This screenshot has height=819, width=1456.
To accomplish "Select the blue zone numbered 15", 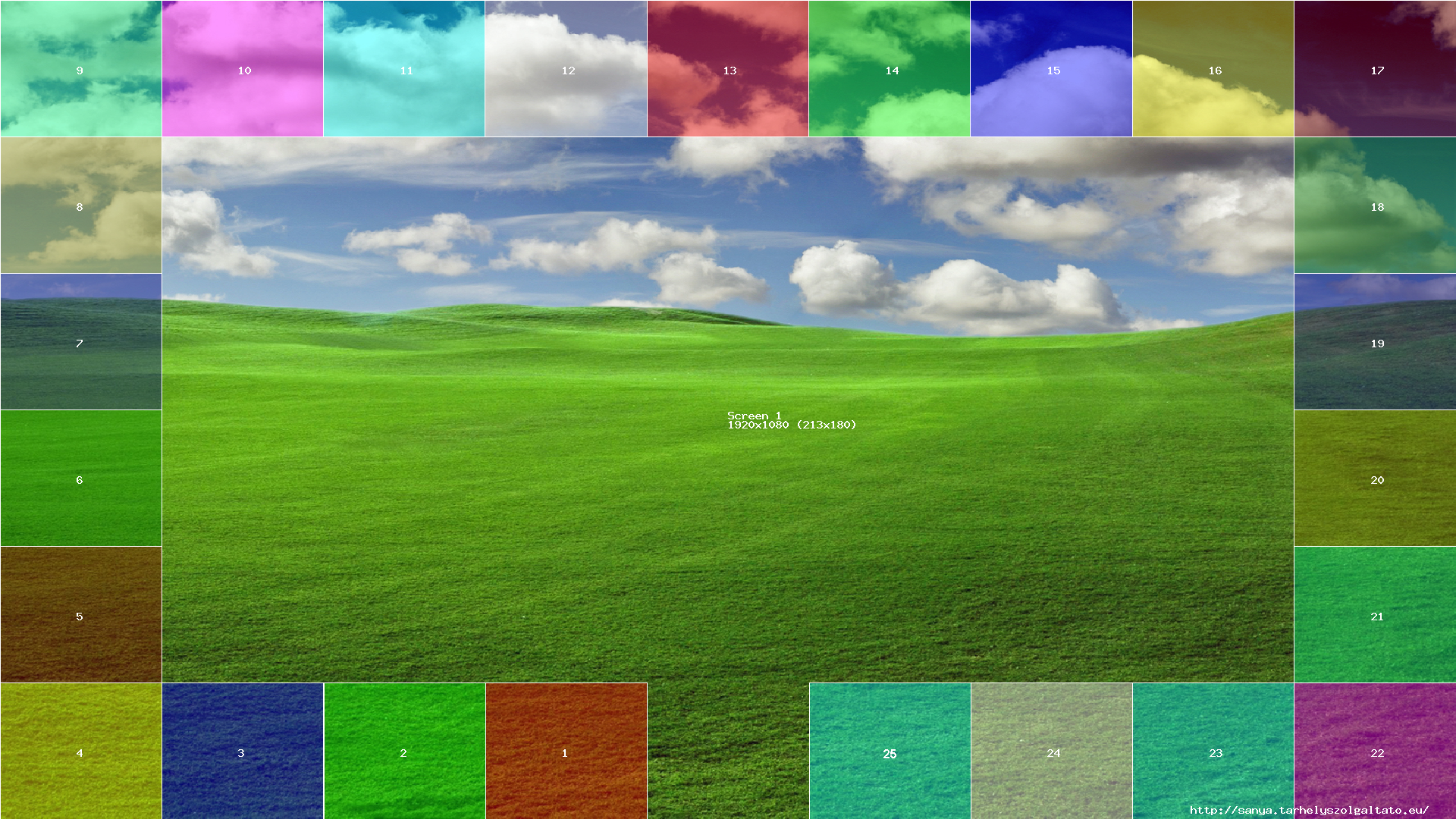I will coord(1052,69).
